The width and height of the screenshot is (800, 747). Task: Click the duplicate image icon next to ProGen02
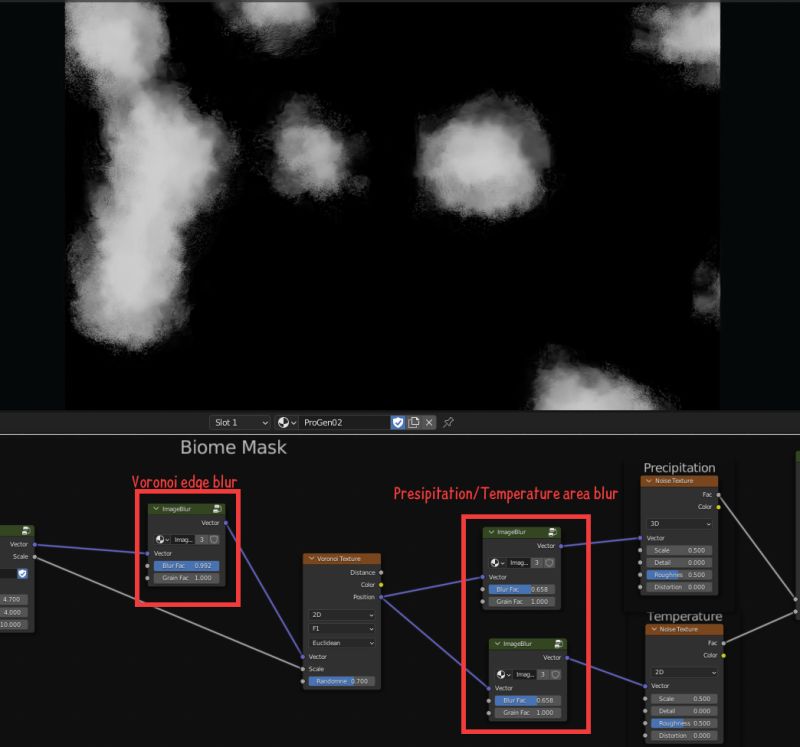point(413,422)
